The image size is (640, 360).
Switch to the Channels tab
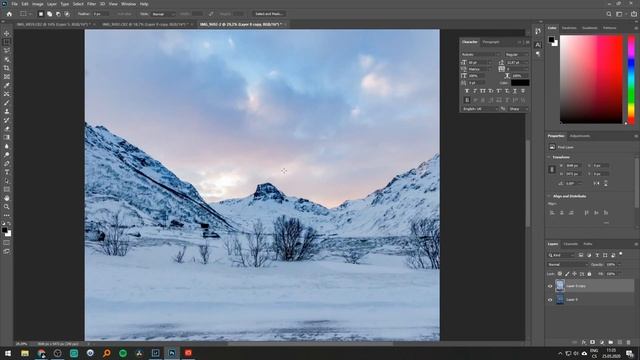click(x=571, y=244)
